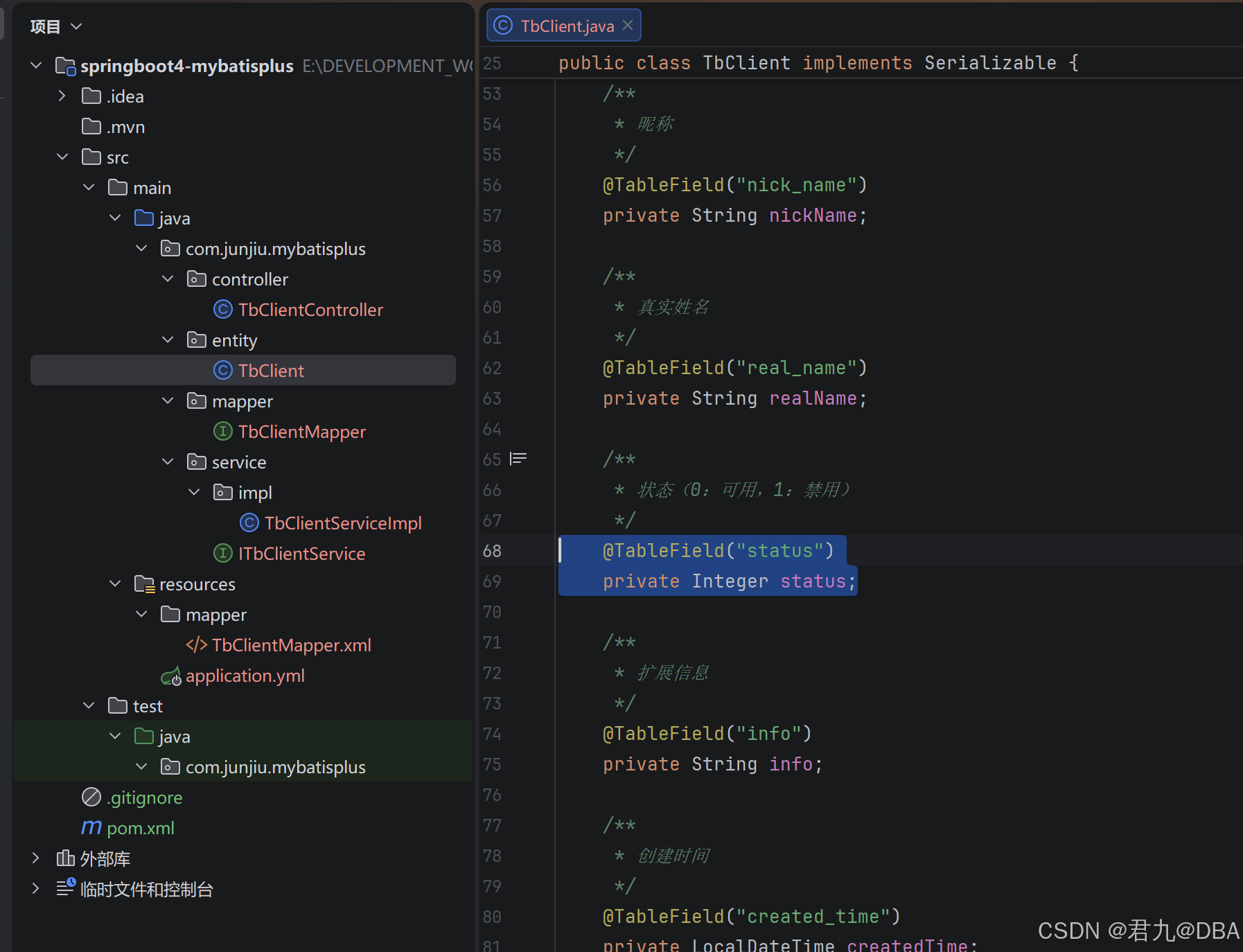Click the TbClientMapper interface icon
The image size is (1243, 952).
point(222,431)
